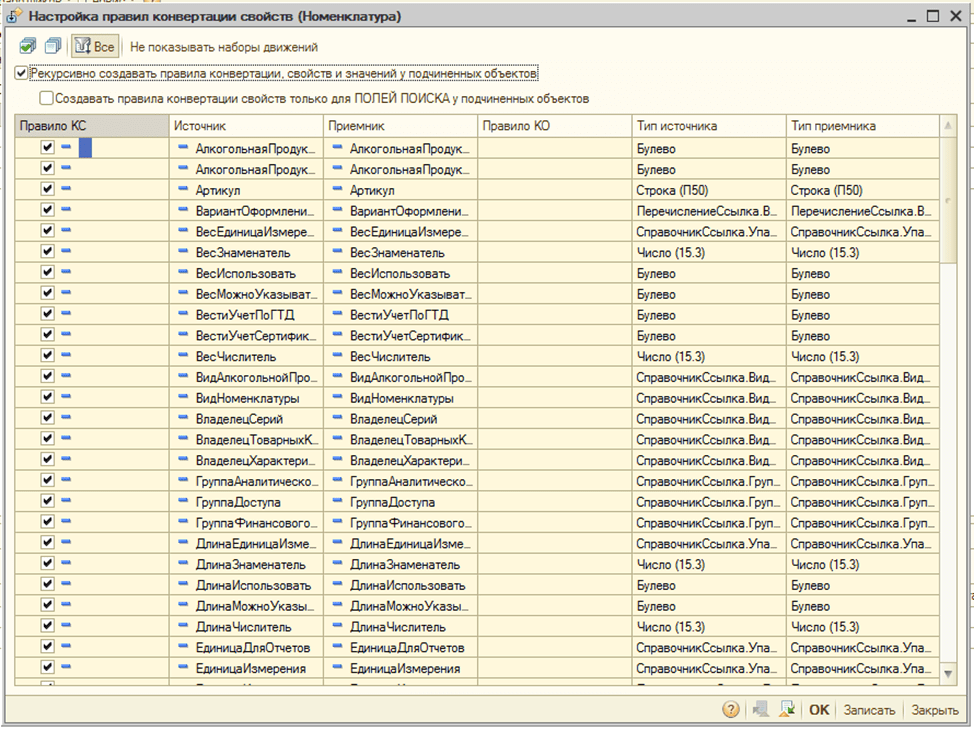This screenshot has height=731, width=974.
Task: Click the Записать button
Action: click(867, 710)
